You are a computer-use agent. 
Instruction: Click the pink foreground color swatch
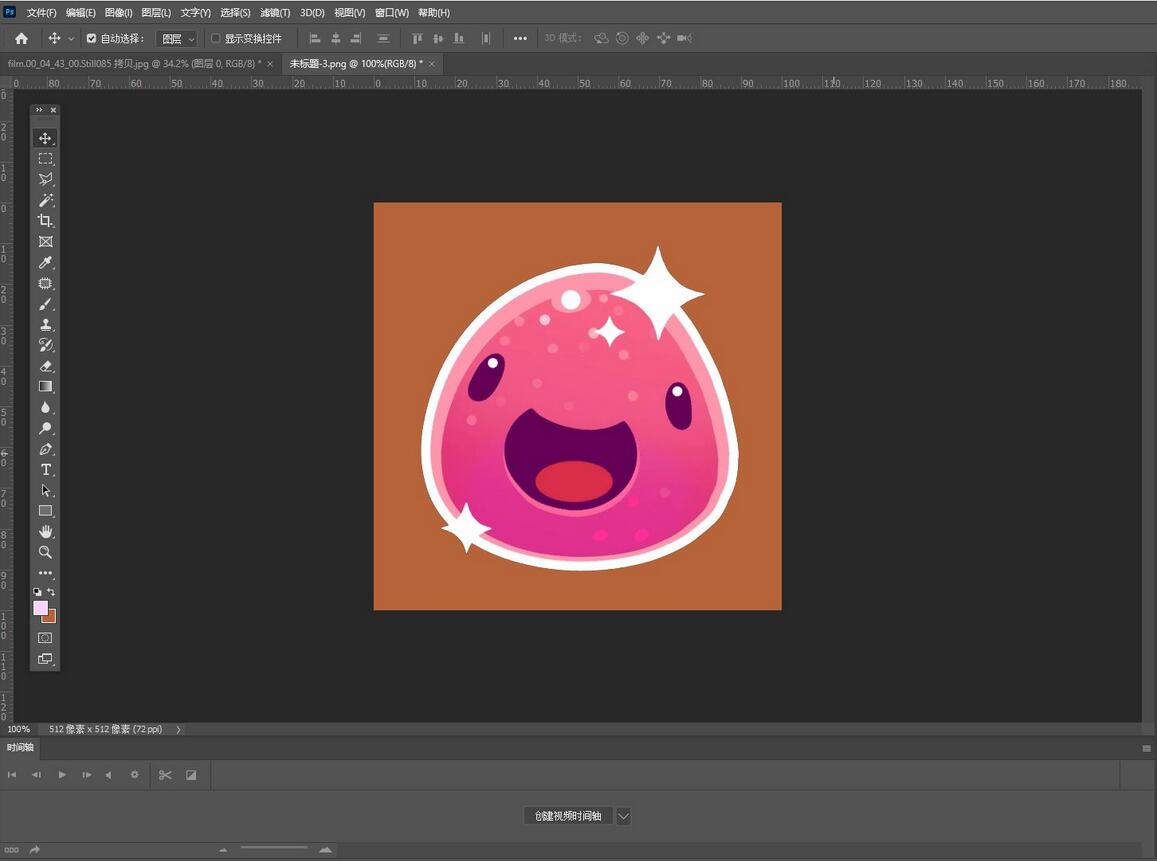pyautogui.click(x=40, y=608)
